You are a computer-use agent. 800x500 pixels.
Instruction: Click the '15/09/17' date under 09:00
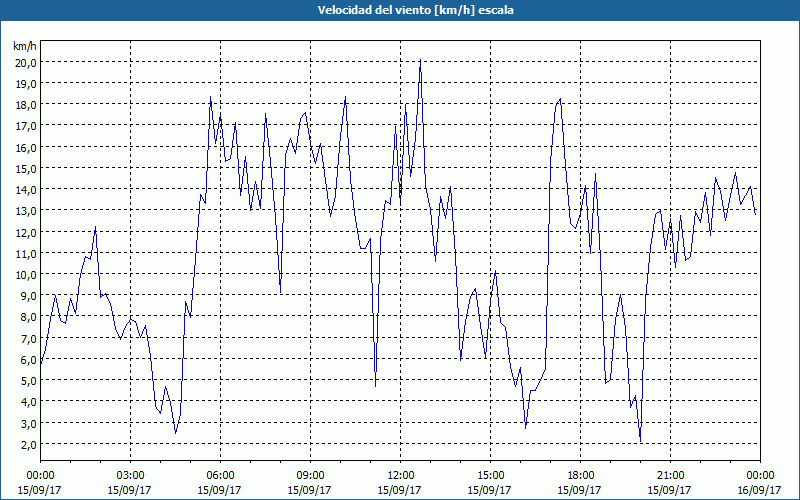310,490
